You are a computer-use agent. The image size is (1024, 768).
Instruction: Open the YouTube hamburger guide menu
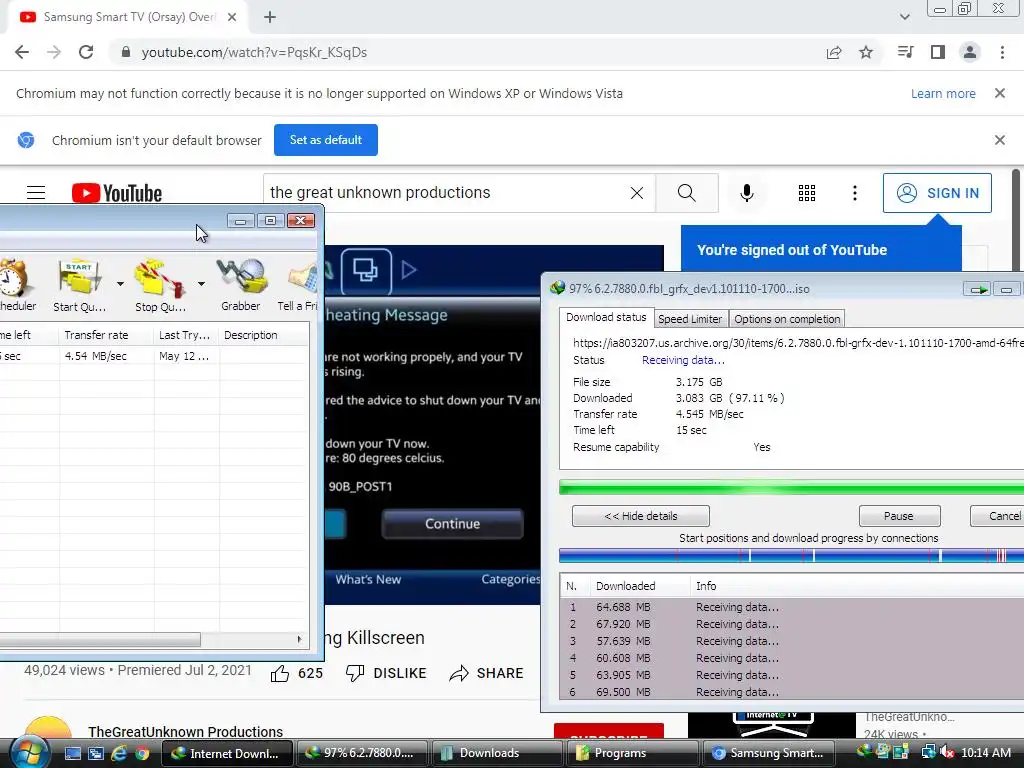36,193
